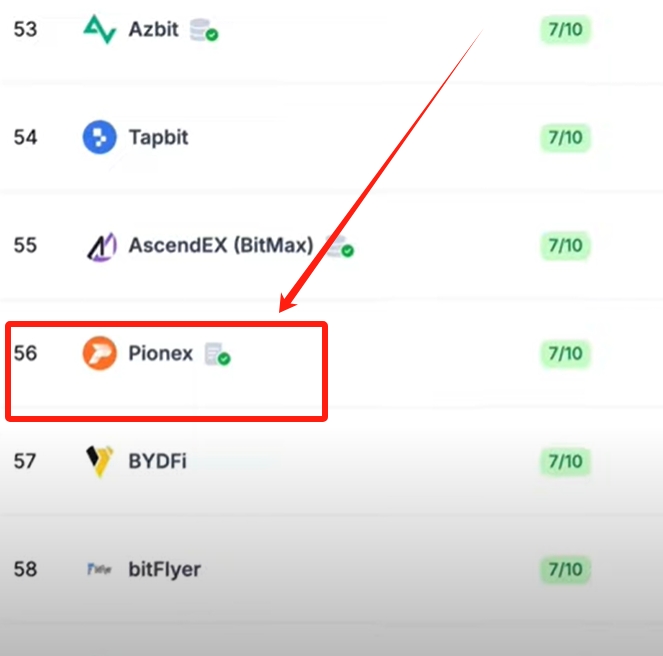The height and width of the screenshot is (656, 663).
Task: Open the BYDFi exchange page
Action: [157, 461]
